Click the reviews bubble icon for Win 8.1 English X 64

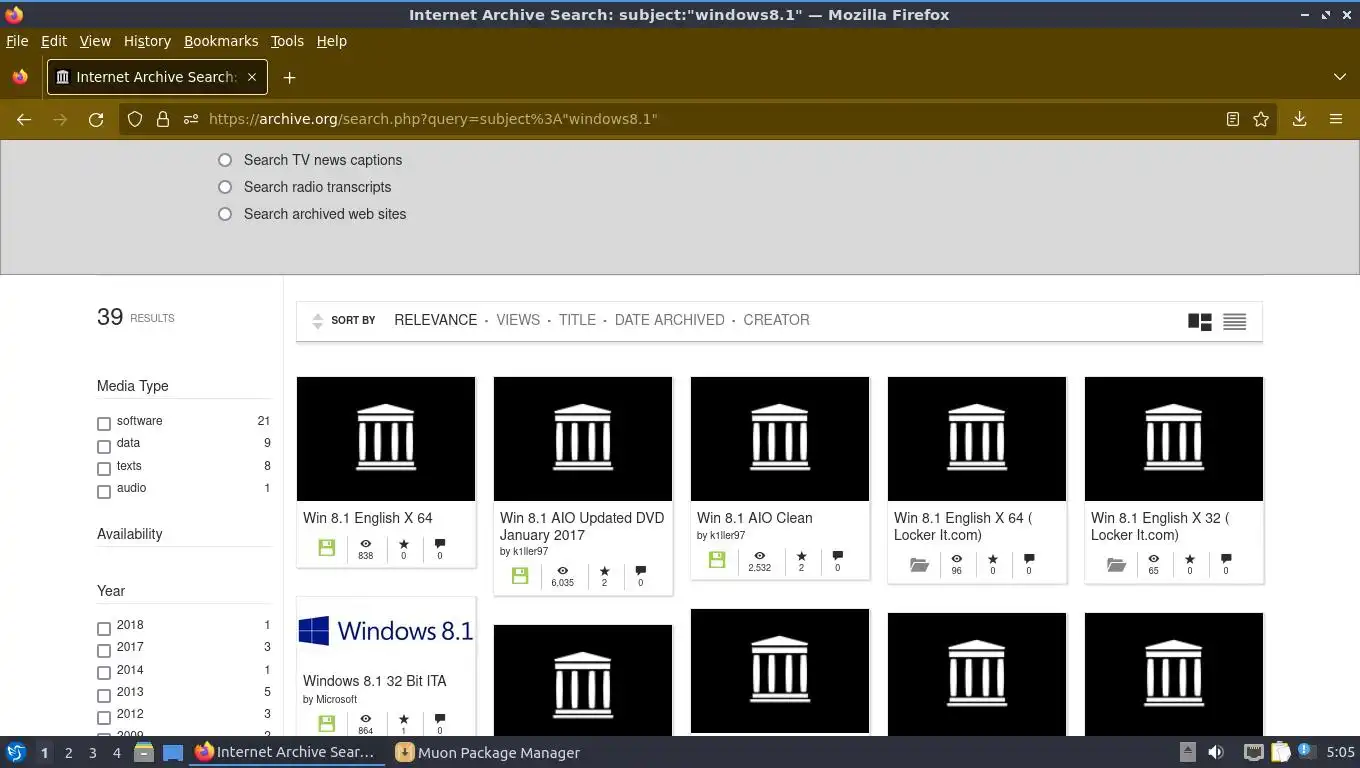[x=440, y=544]
